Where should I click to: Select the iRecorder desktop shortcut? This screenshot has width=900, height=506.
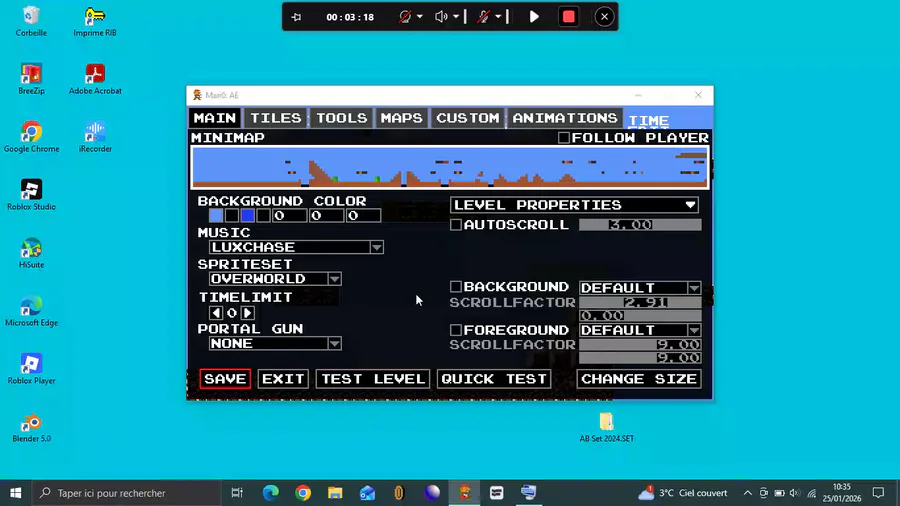95,138
